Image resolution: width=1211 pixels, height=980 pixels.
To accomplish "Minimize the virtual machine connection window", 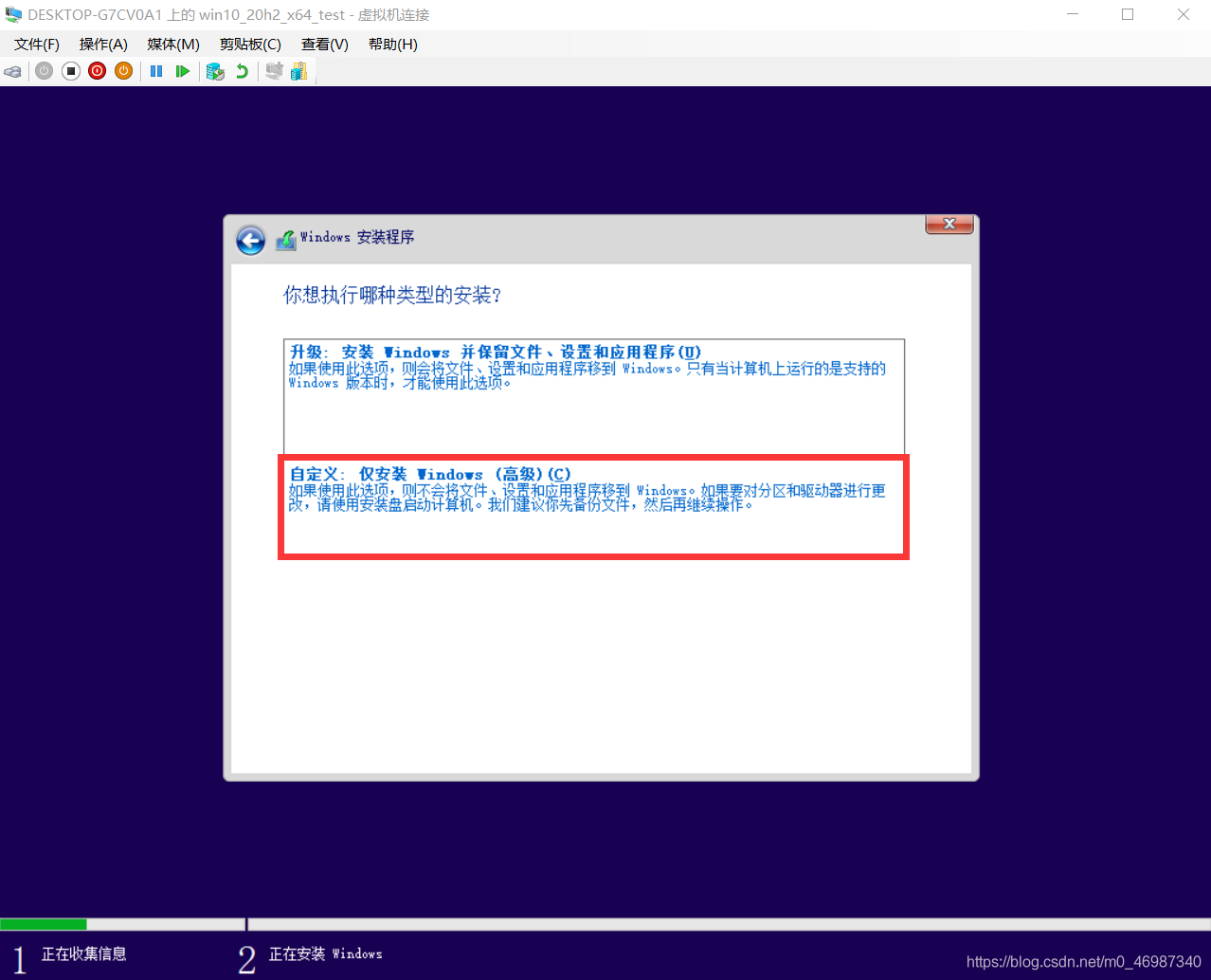I will [1073, 14].
